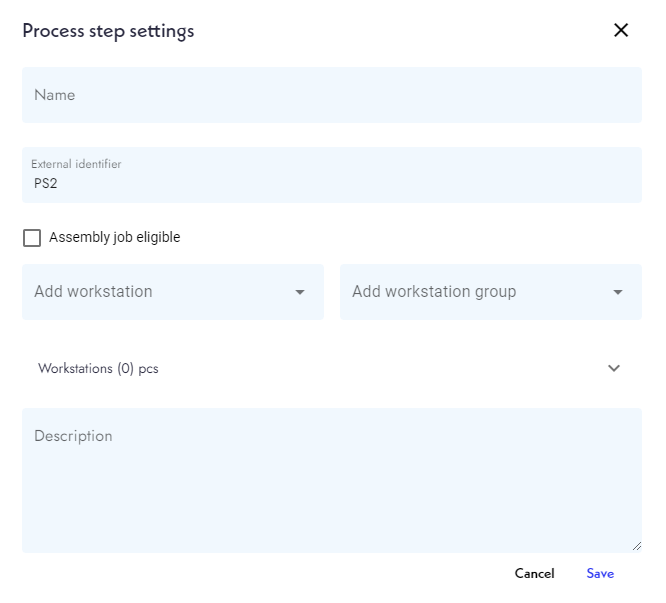Click the PS2 identifier value text
The width and height of the screenshot is (666, 603).
[45, 184]
